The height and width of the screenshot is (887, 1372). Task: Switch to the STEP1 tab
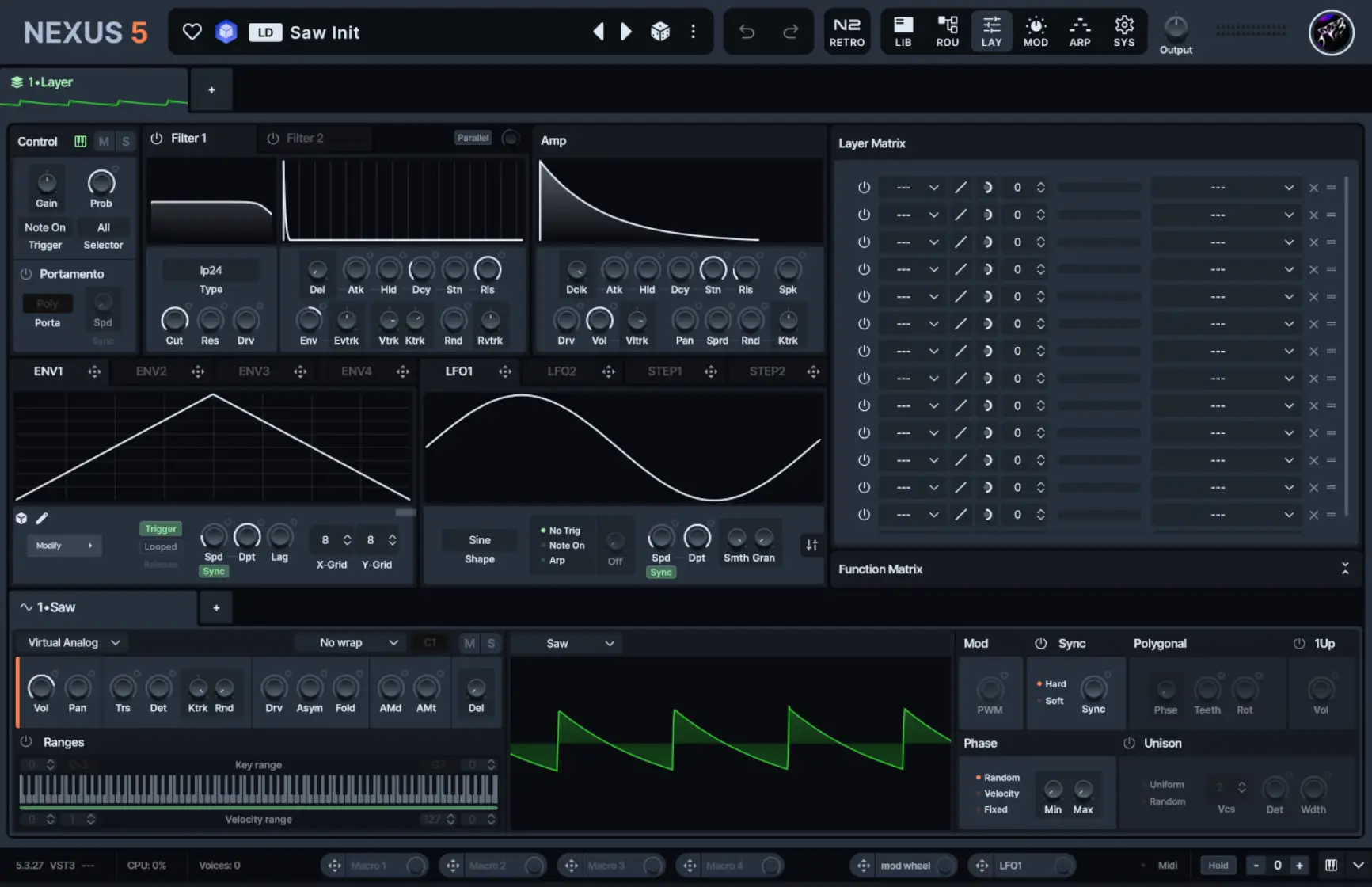coord(664,371)
